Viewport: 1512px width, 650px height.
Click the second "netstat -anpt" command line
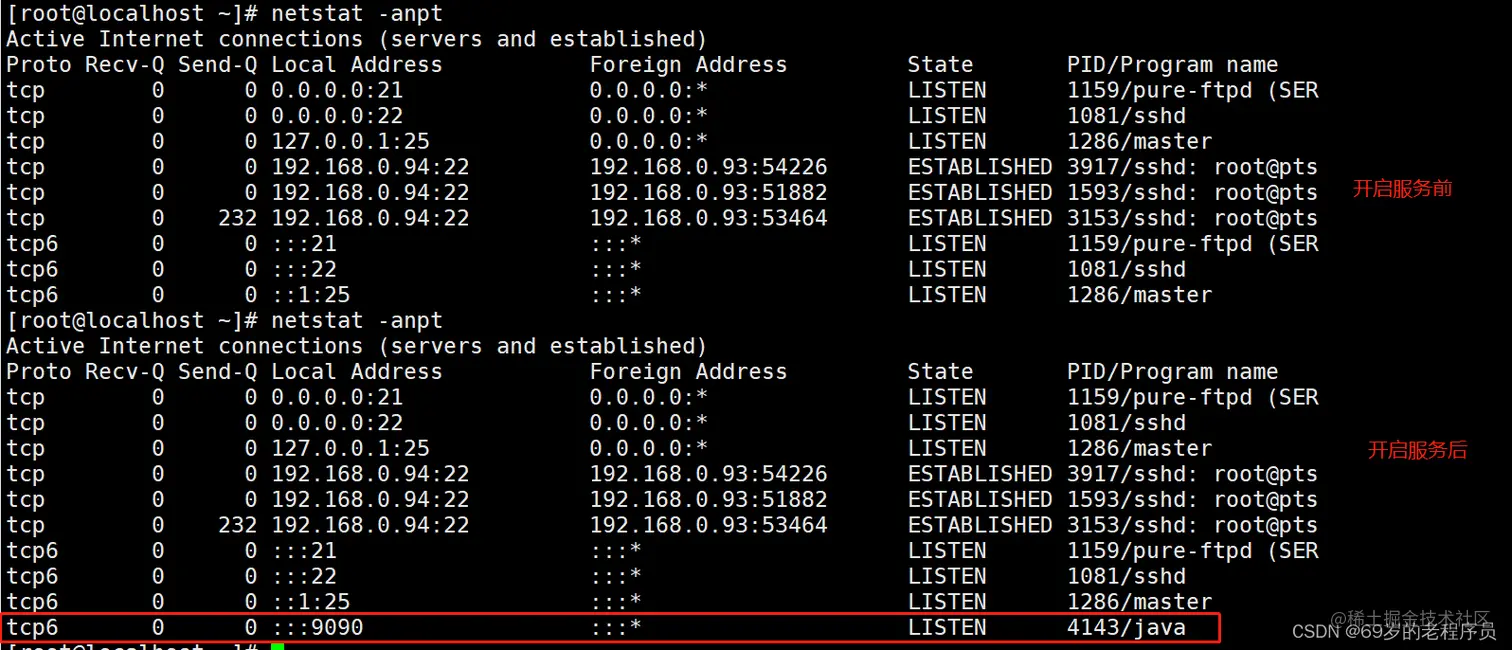(x=356, y=321)
